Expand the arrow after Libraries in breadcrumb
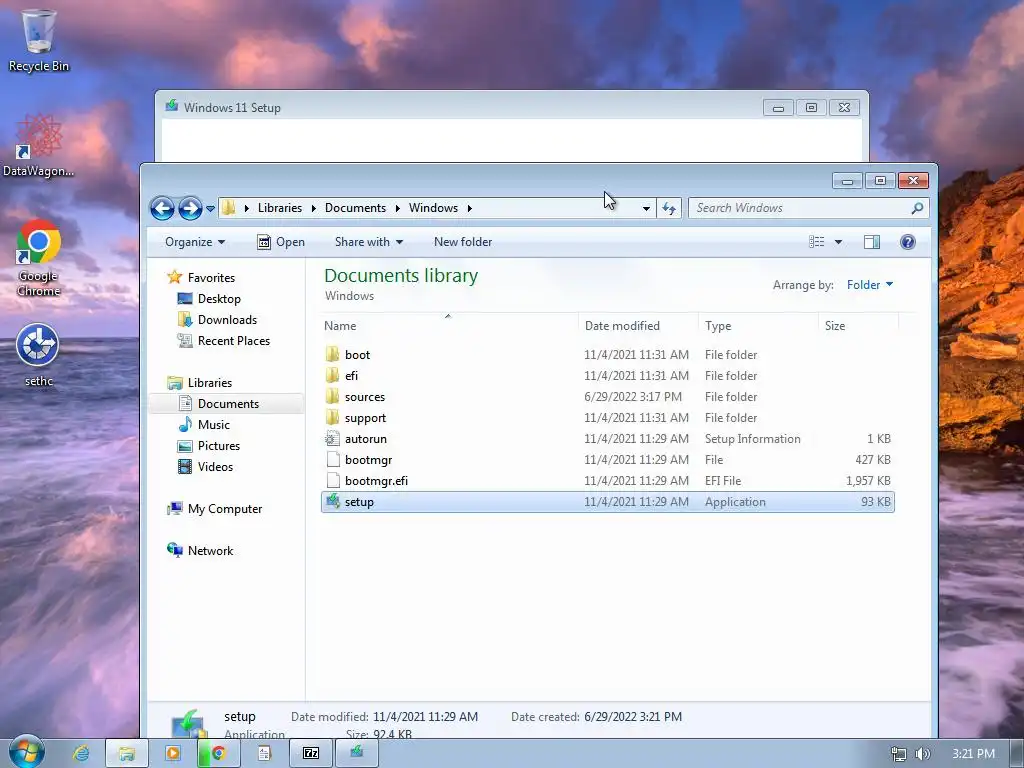The height and width of the screenshot is (768, 1024). (x=313, y=208)
